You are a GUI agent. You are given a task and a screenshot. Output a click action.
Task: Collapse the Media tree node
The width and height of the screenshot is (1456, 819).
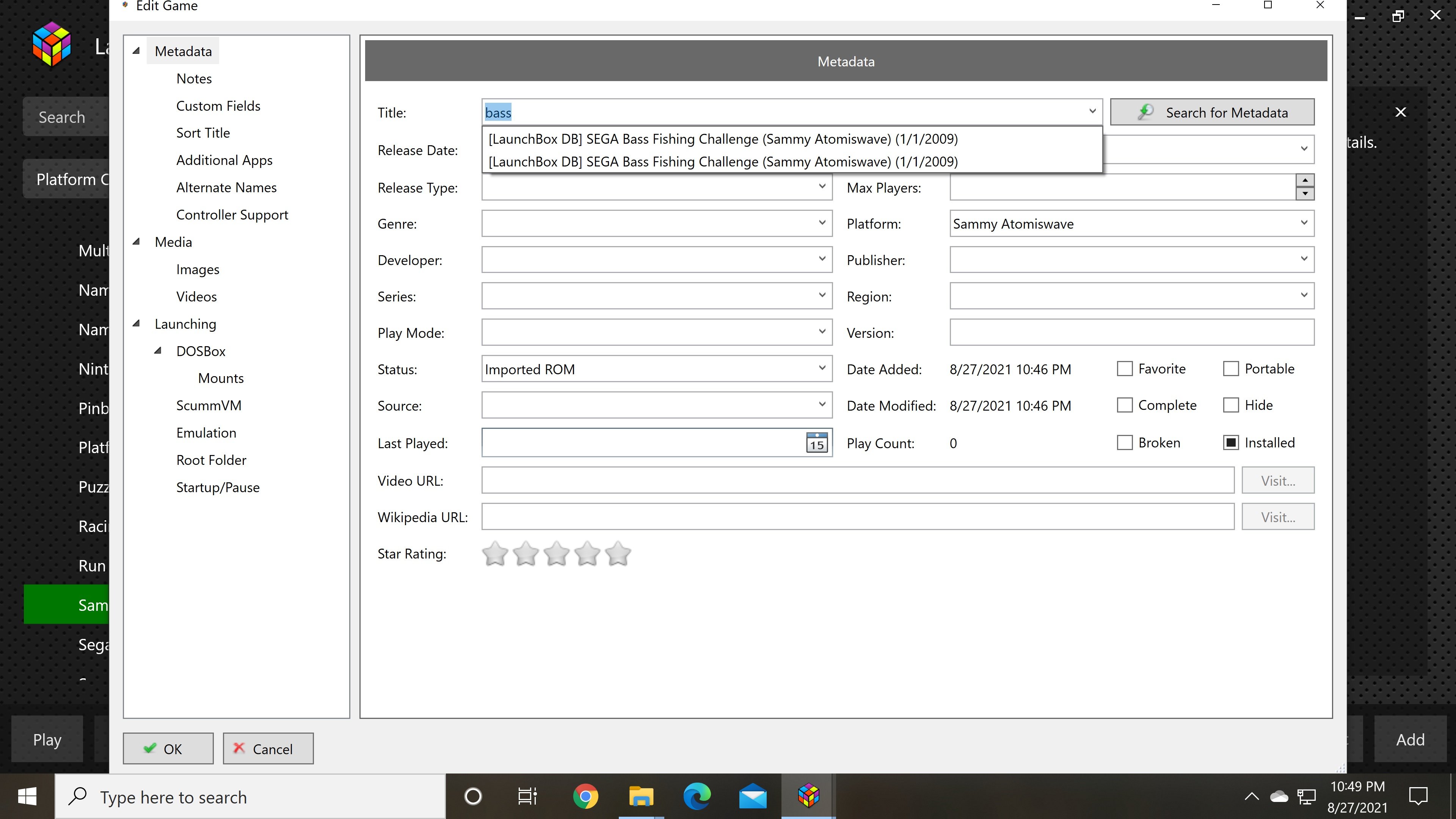point(136,242)
